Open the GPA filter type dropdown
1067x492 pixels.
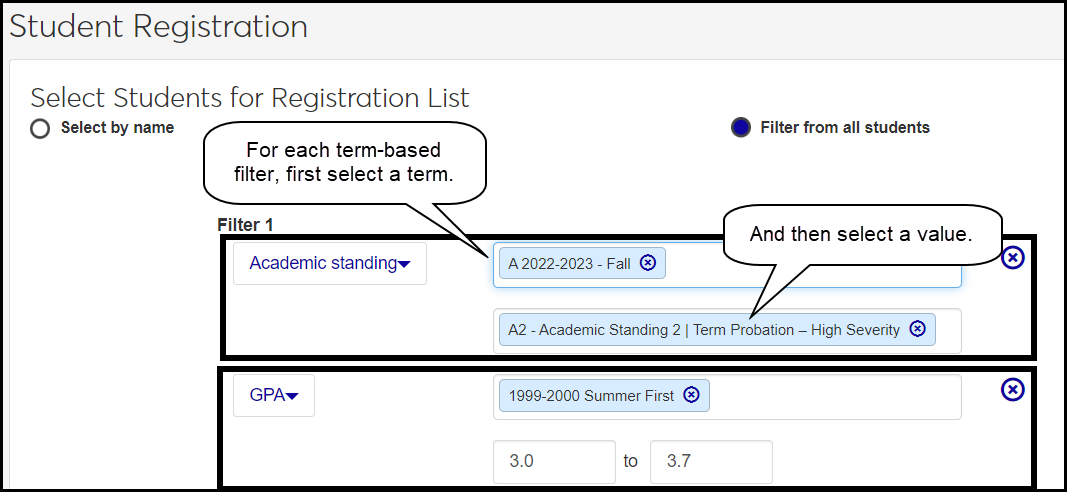[x=273, y=395]
